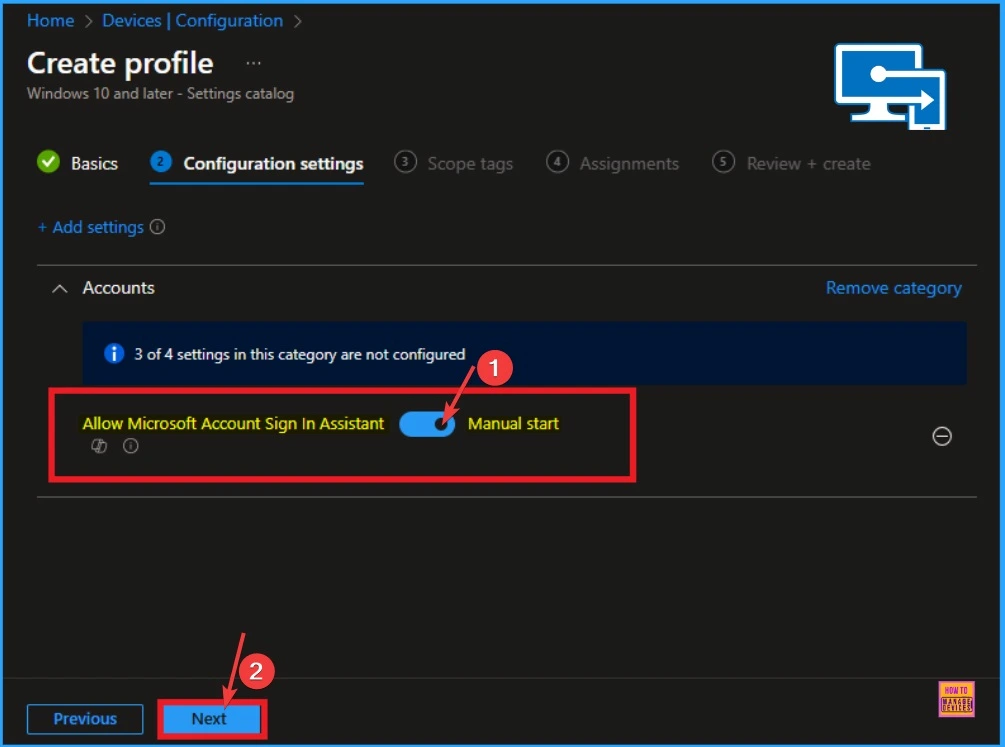1005x747 pixels.
Task: Open the Devices | Configuration breadcrumb
Action: tap(192, 21)
